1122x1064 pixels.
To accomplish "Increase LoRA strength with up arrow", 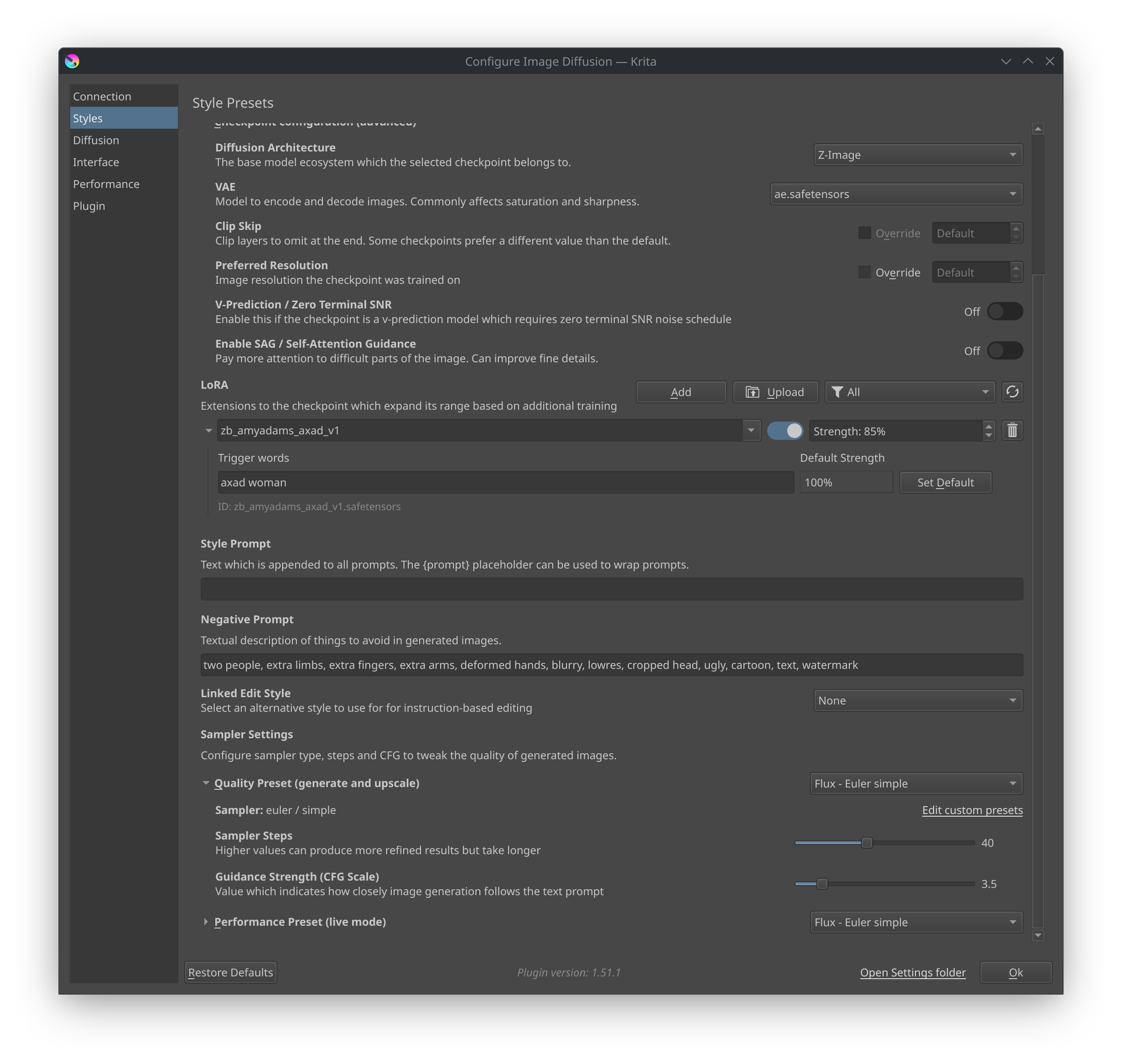I will 988,426.
